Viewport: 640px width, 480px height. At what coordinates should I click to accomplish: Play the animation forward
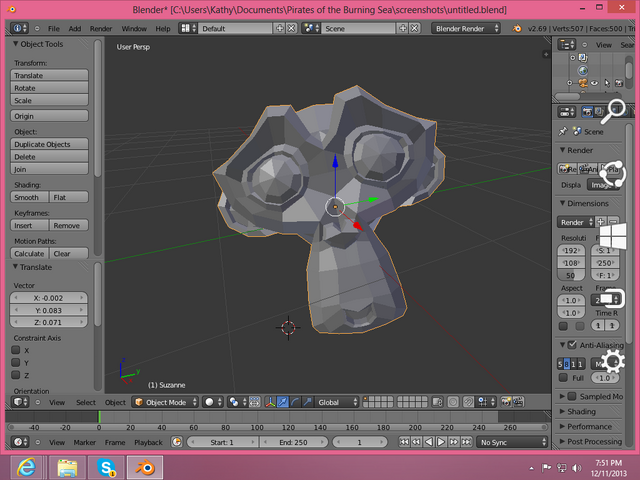tap(441, 442)
